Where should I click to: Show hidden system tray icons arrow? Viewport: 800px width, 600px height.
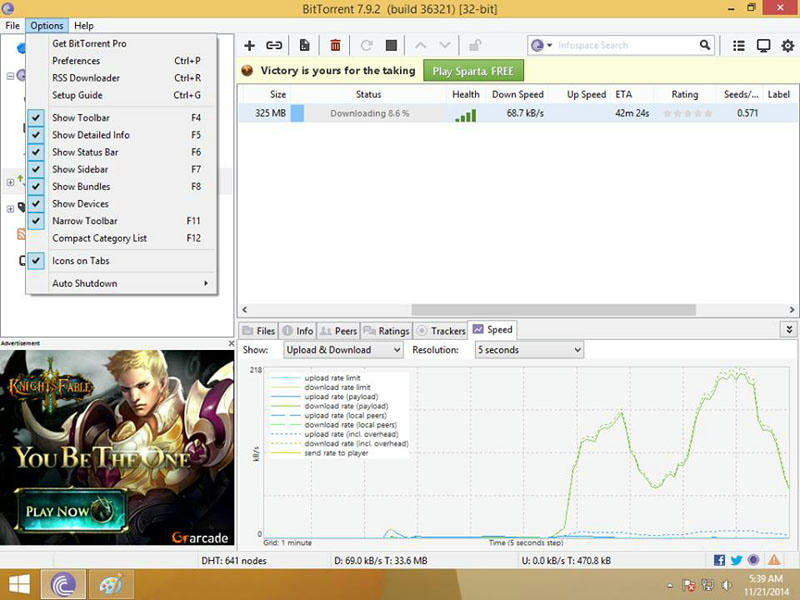click(670, 586)
